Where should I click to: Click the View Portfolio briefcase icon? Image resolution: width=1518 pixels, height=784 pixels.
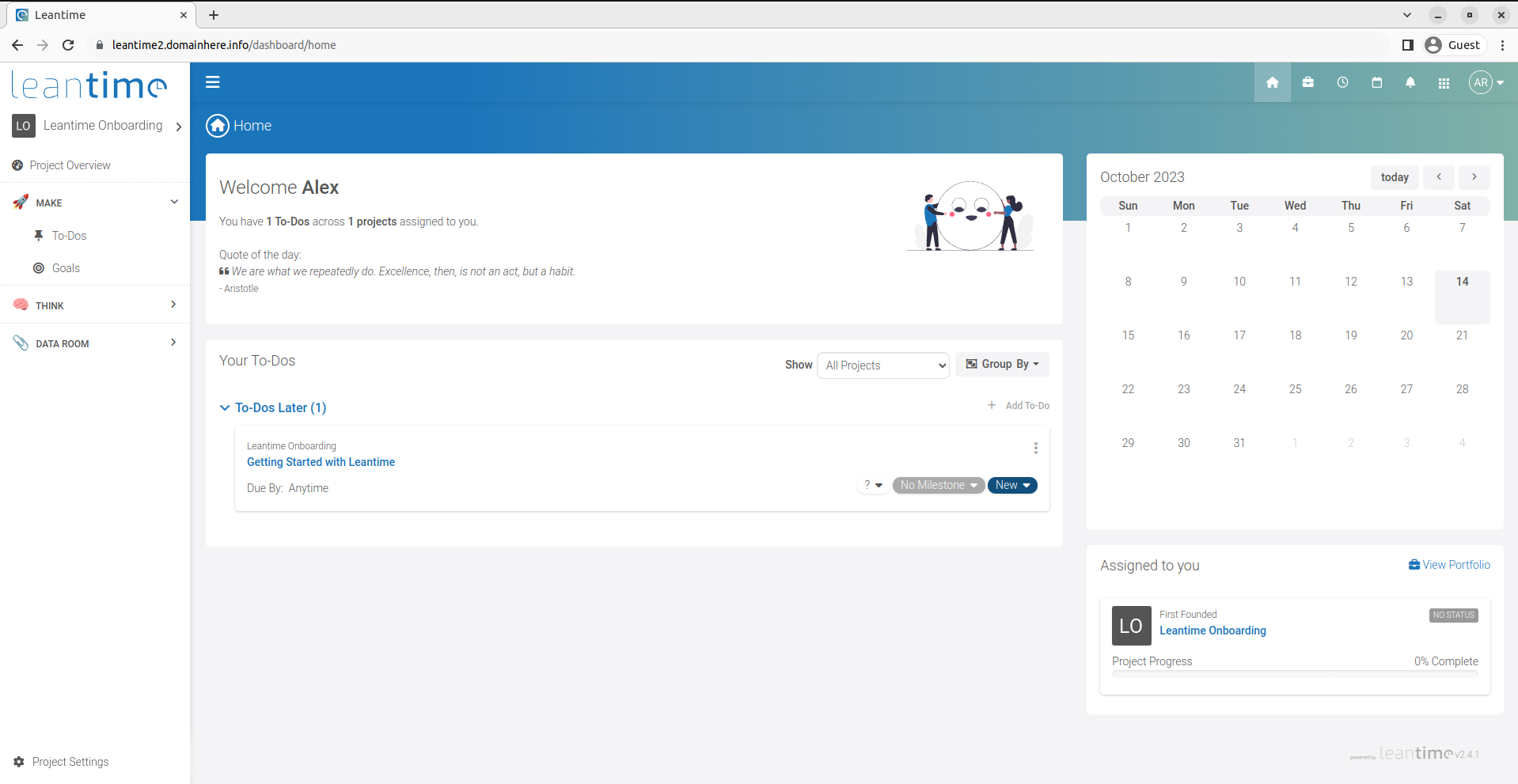1414,565
